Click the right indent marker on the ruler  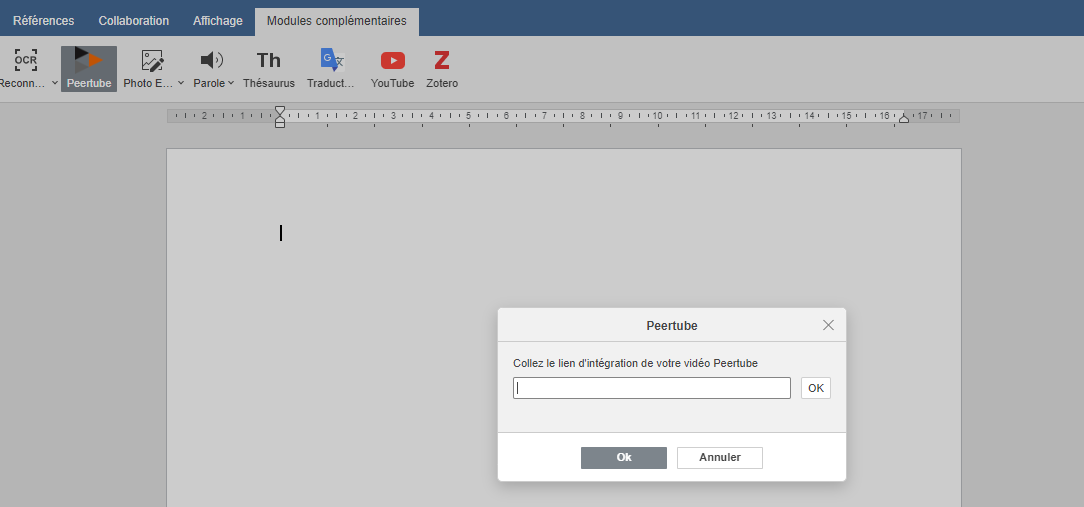(x=904, y=118)
